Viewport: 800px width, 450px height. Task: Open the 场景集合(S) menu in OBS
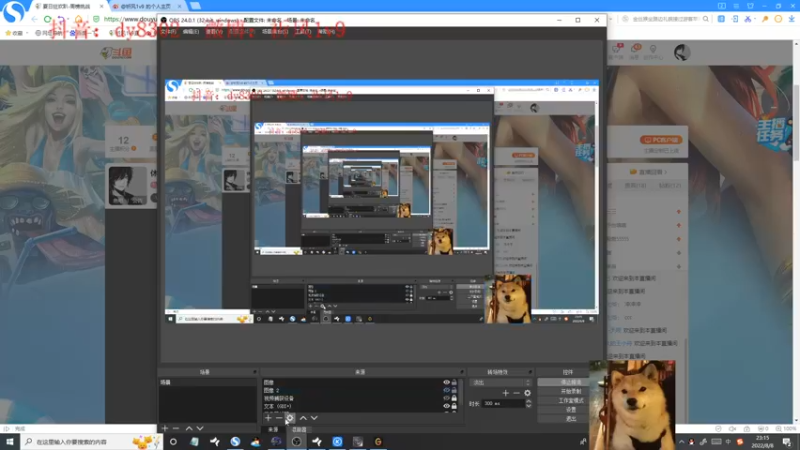275,32
